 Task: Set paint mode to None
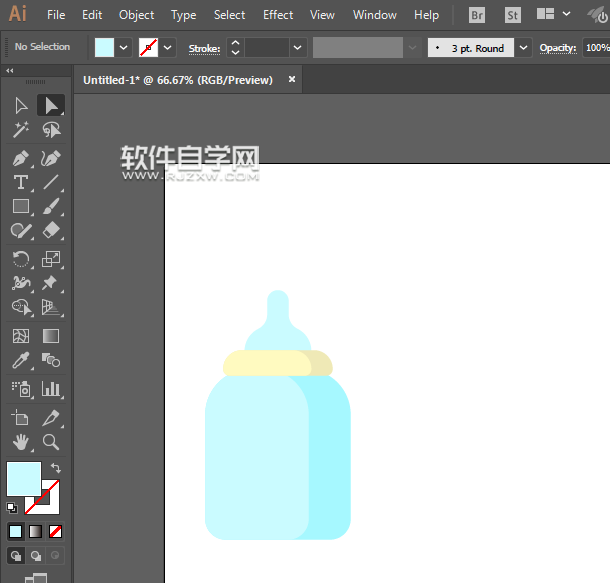click(x=56, y=531)
